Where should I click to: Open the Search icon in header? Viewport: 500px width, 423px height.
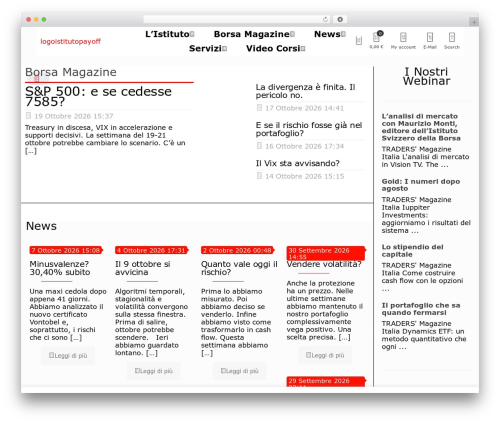pyautogui.click(x=452, y=41)
